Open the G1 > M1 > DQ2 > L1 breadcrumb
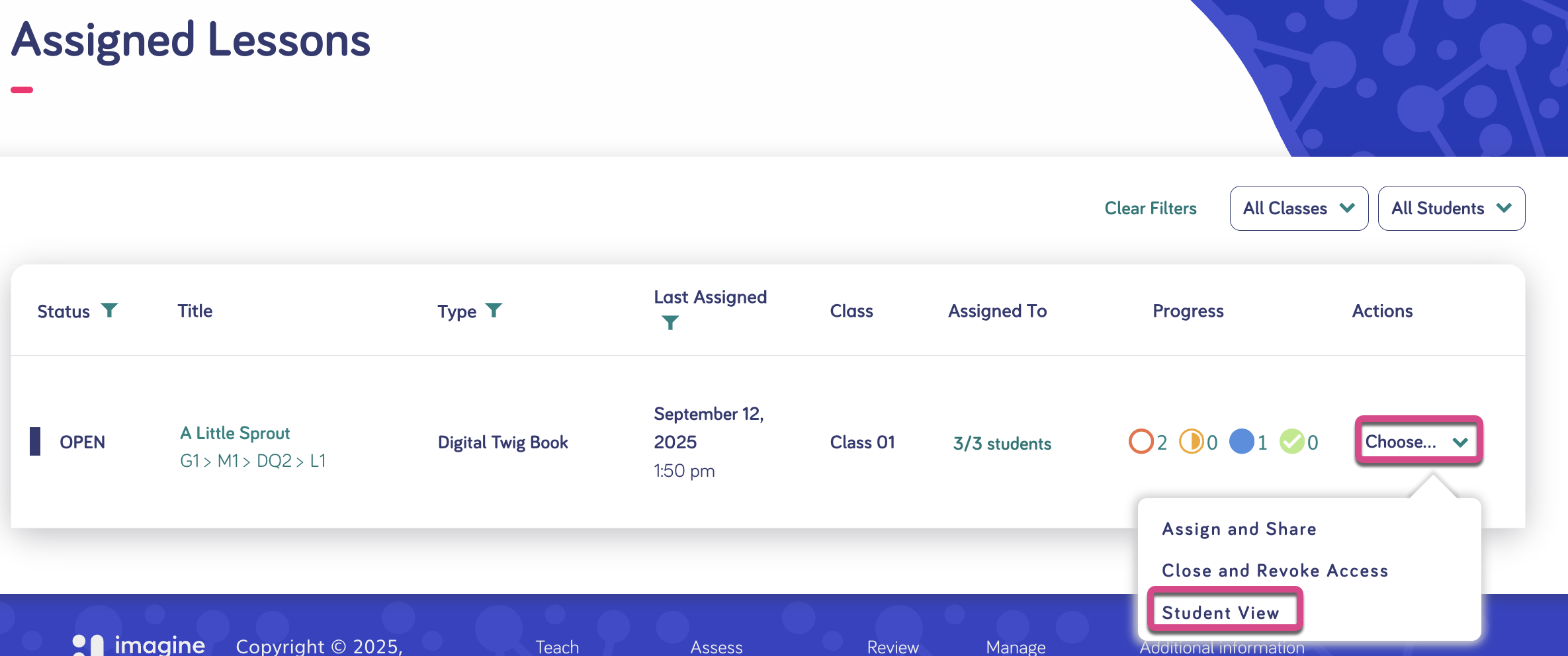The width and height of the screenshot is (1568, 656). tap(253, 461)
